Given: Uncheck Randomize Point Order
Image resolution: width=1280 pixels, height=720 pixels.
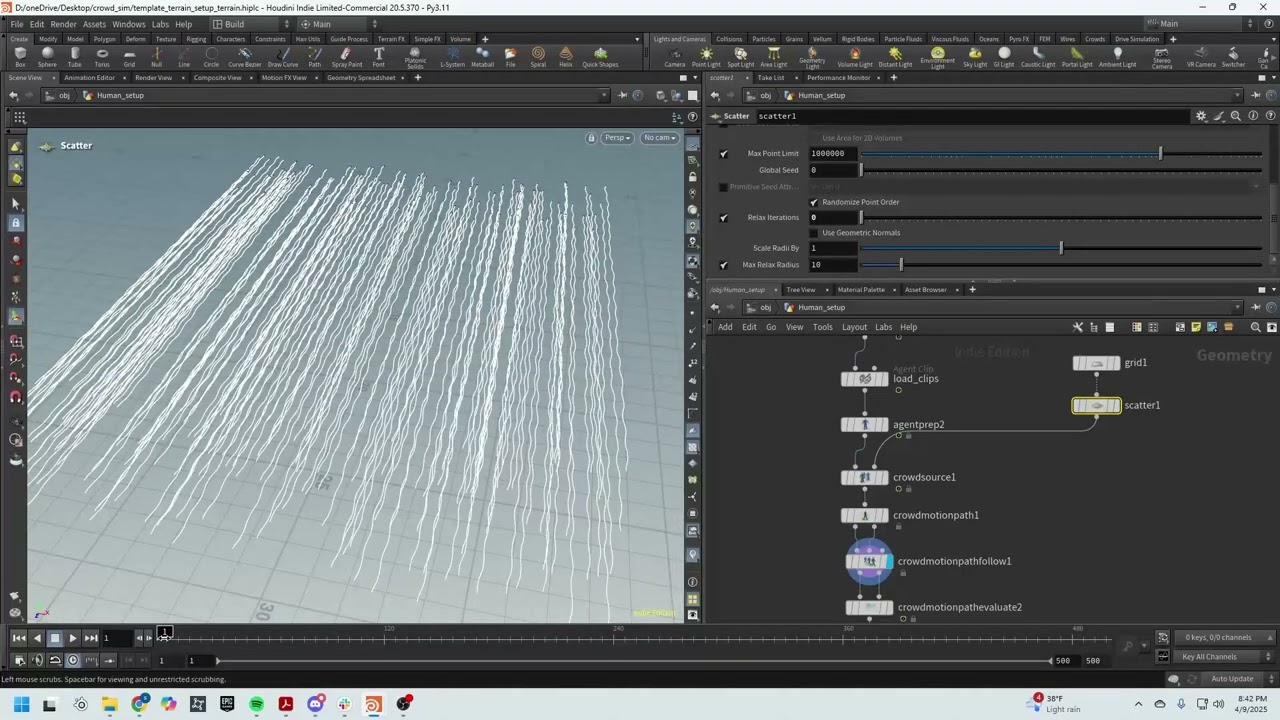Looking at the screenshot, I should [x=814, y=202].
